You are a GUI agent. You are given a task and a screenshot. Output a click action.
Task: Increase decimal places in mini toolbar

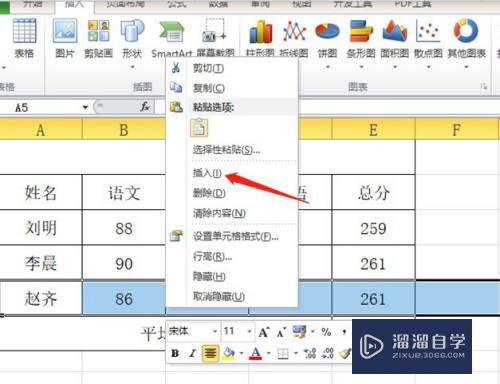[310, 353]
